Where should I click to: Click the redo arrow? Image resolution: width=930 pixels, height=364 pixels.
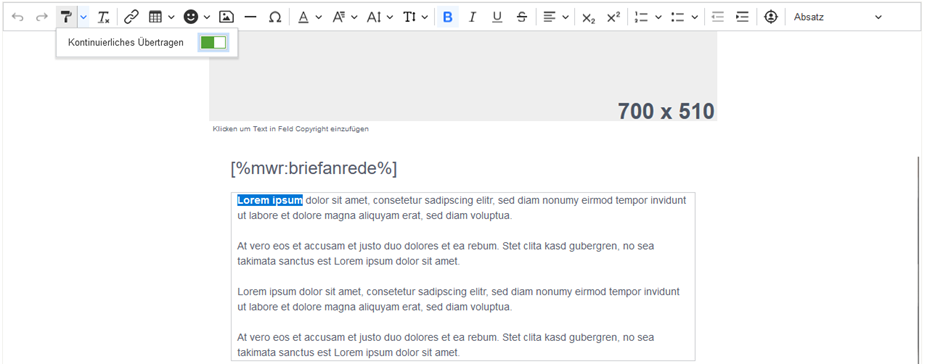click(42, 17)
